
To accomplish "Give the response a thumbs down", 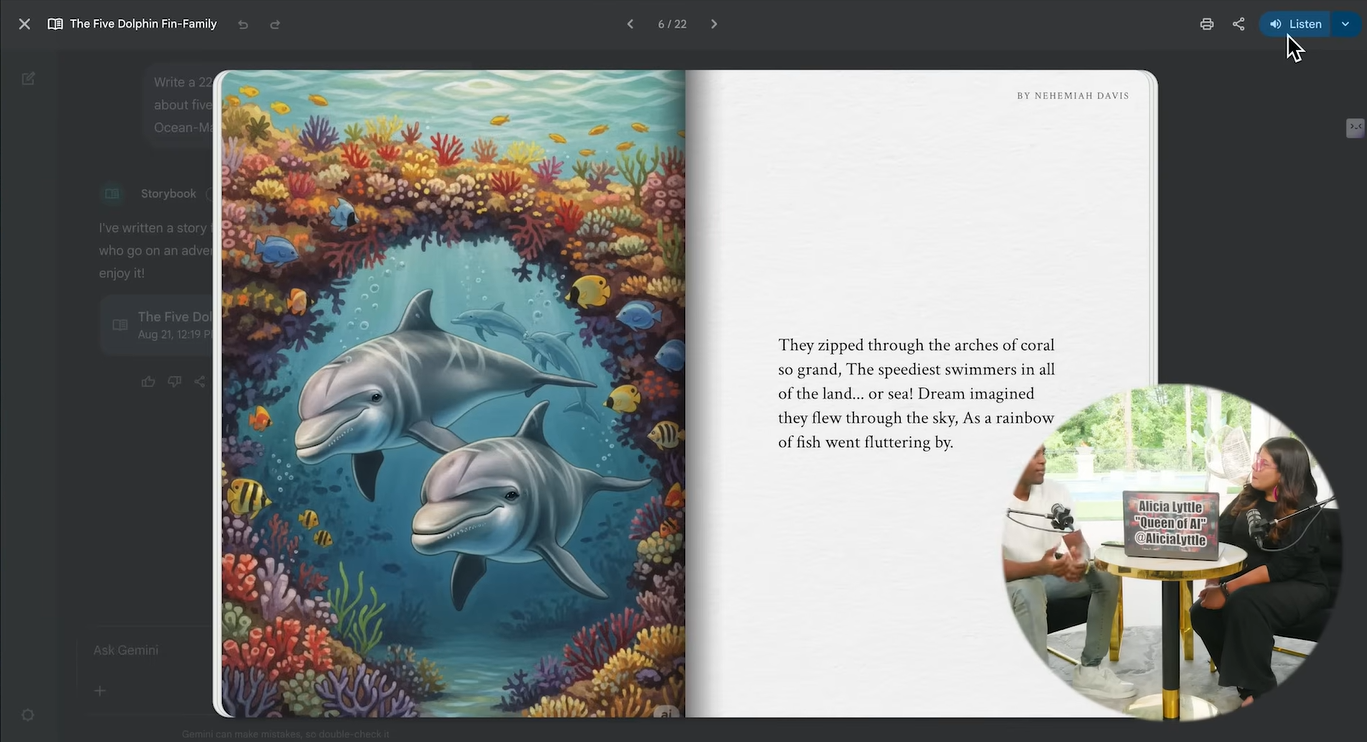I will click(x=175, y=381).
